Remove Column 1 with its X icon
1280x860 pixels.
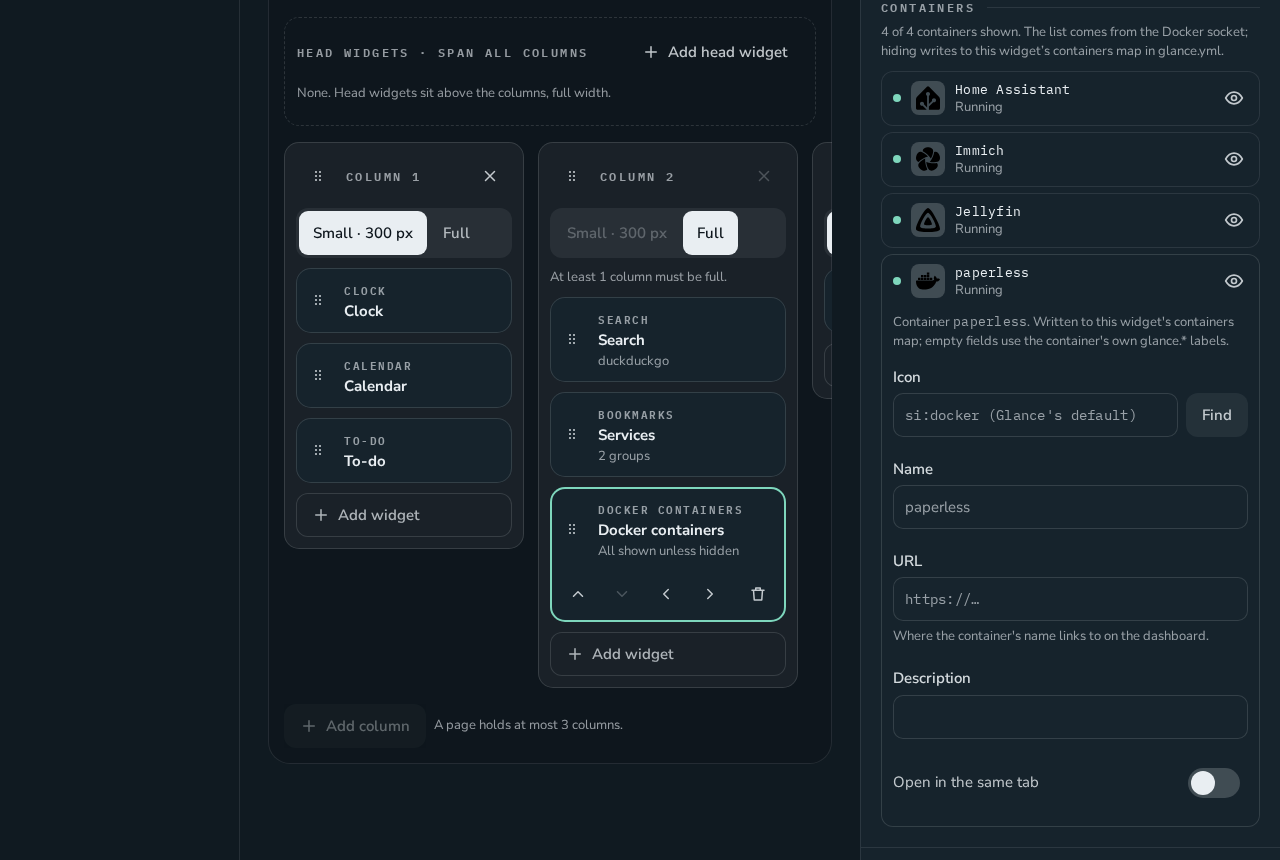[x=490, y=176]
